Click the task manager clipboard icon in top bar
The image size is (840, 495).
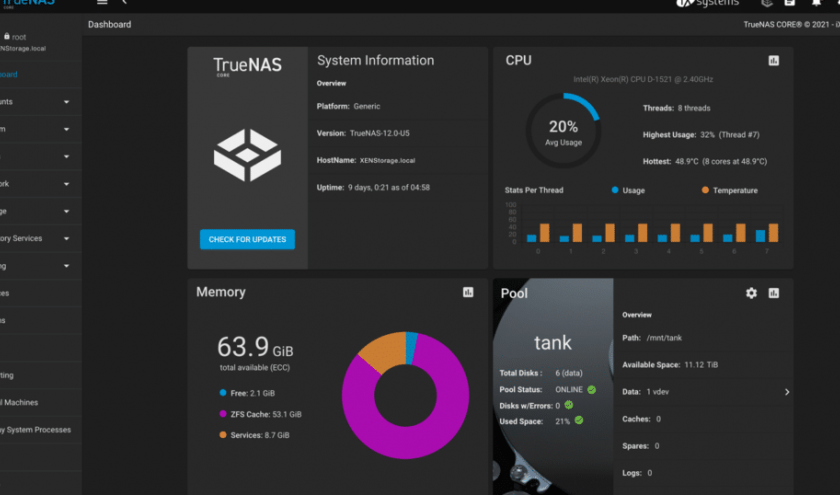coord(789,3)
